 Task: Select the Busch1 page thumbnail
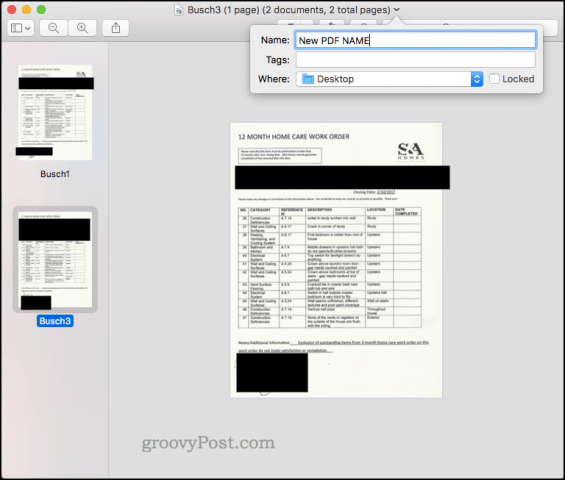55,112
